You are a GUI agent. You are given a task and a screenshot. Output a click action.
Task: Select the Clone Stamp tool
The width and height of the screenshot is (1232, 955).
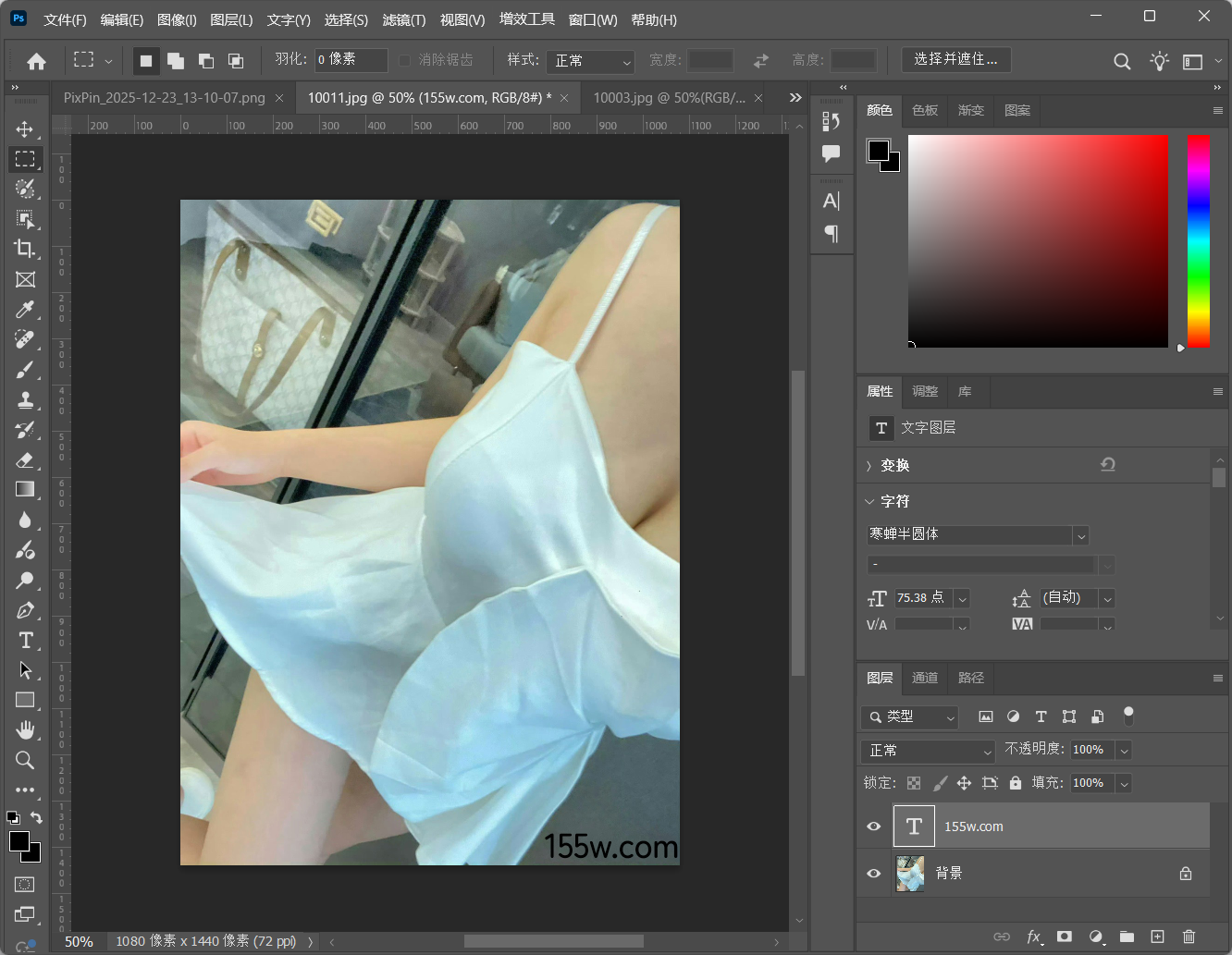pos(25,399)
